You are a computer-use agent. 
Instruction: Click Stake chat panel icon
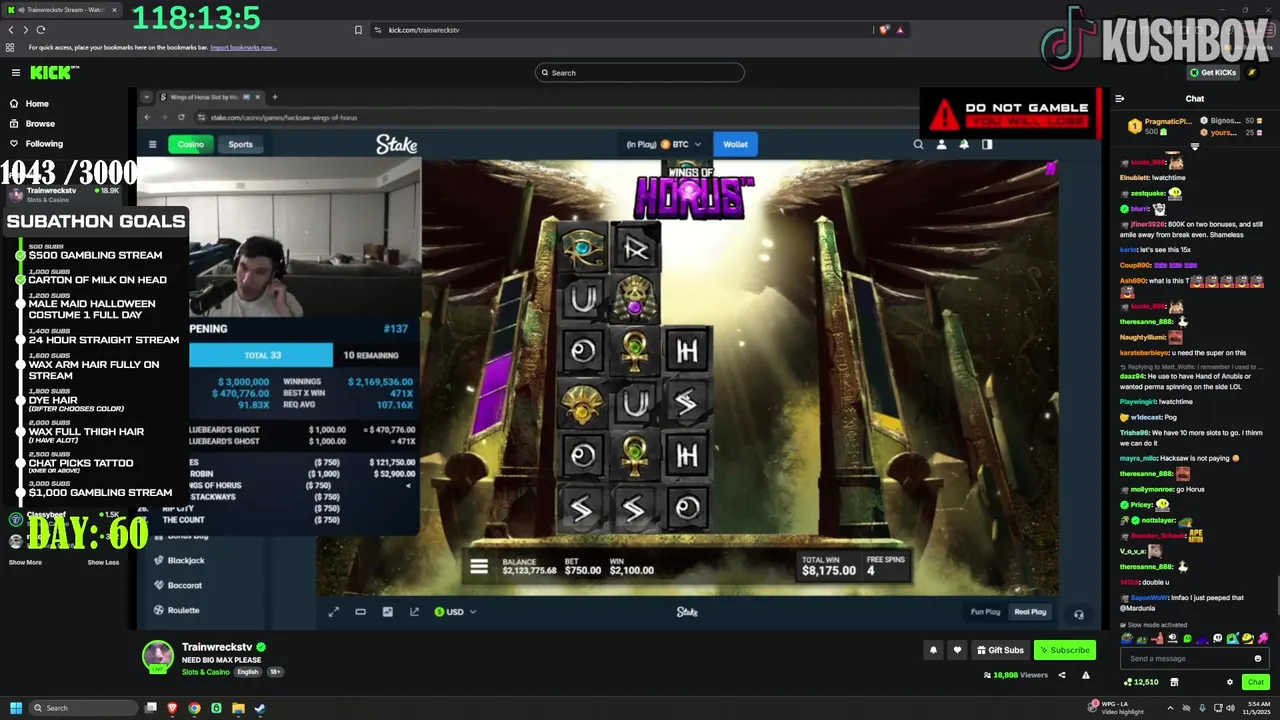987,144
